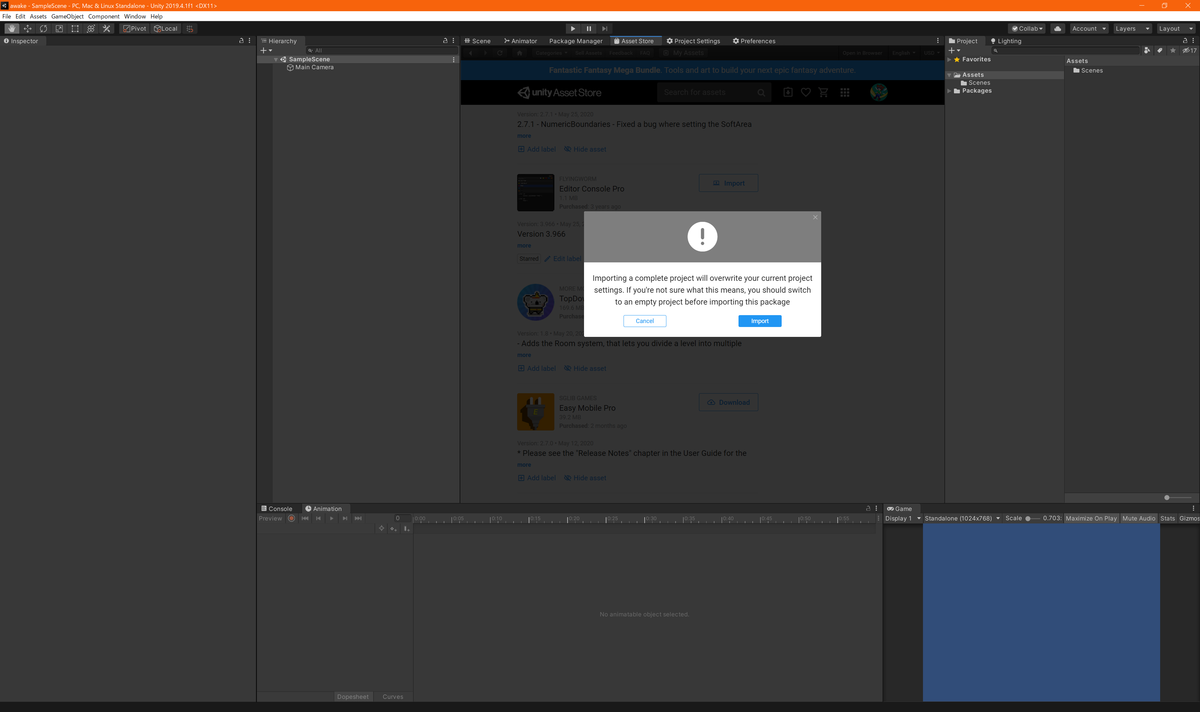Open the Hierarchy create plus dropdown
Viewport: 1200px width, 712px height.
point(265,50)
